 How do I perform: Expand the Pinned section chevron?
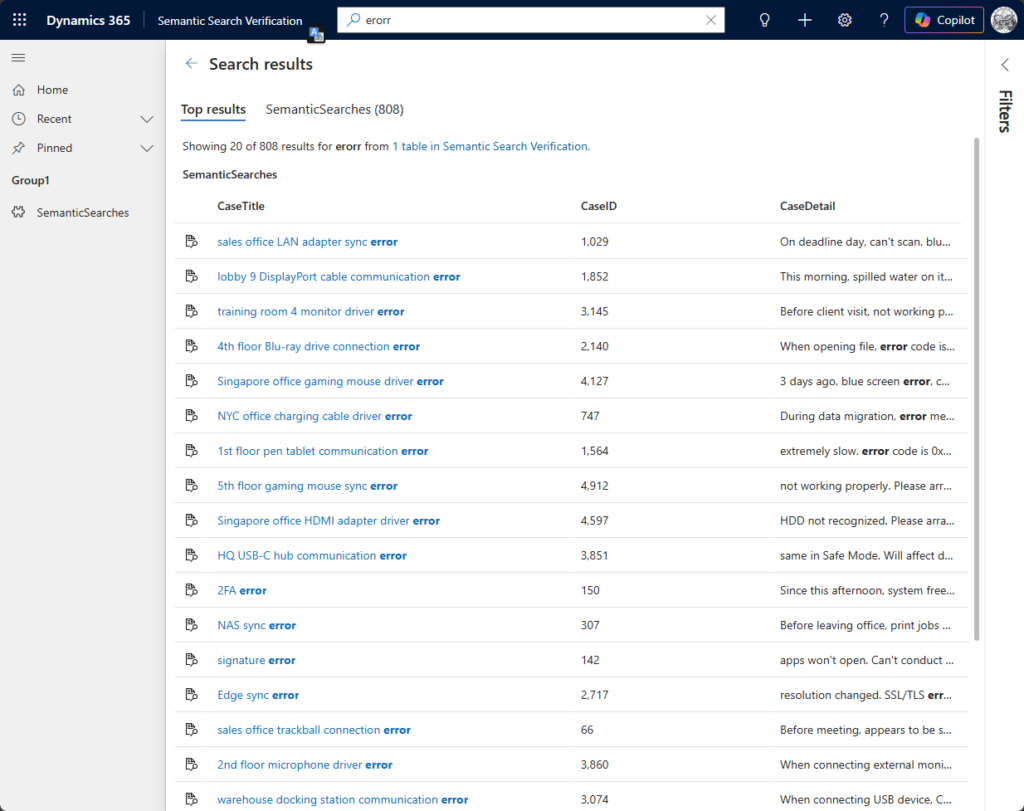[147, 148]
